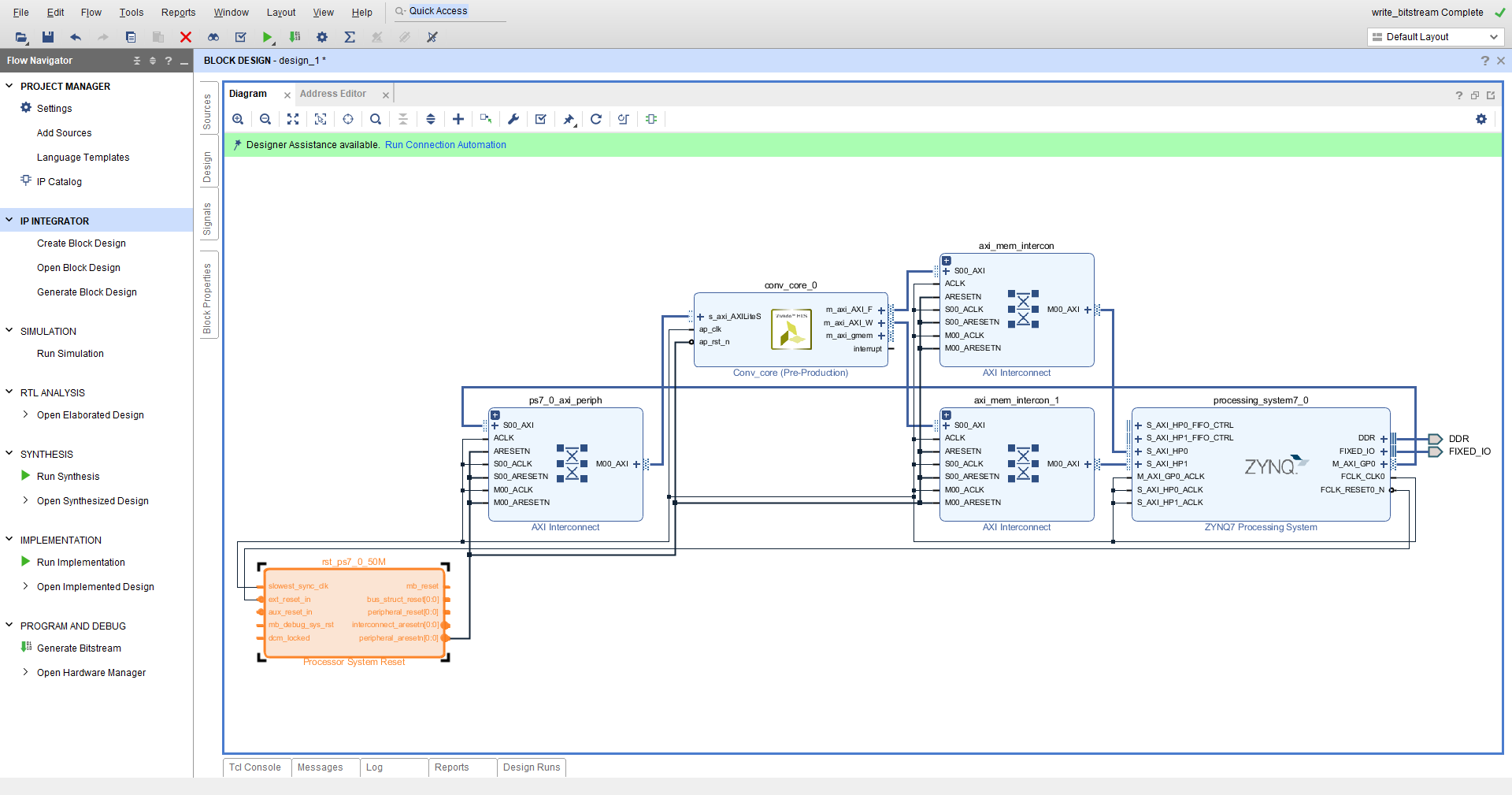Expand S00_AXI port on ps7_0_axi_periph
This screenshot has width=1512, height=795.
click(495, 425)
